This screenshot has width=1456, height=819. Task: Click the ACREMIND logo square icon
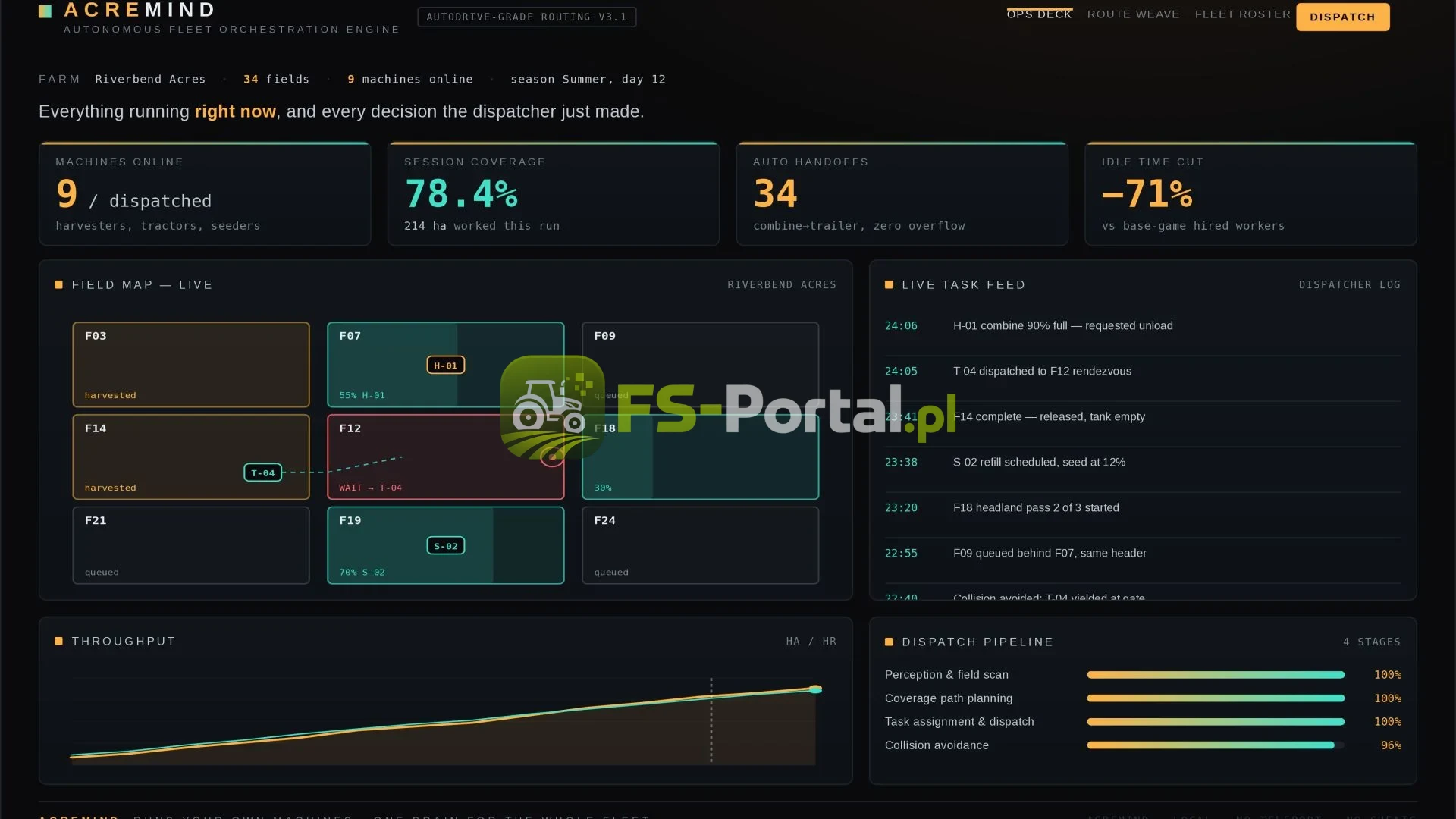tap(45, 11)
